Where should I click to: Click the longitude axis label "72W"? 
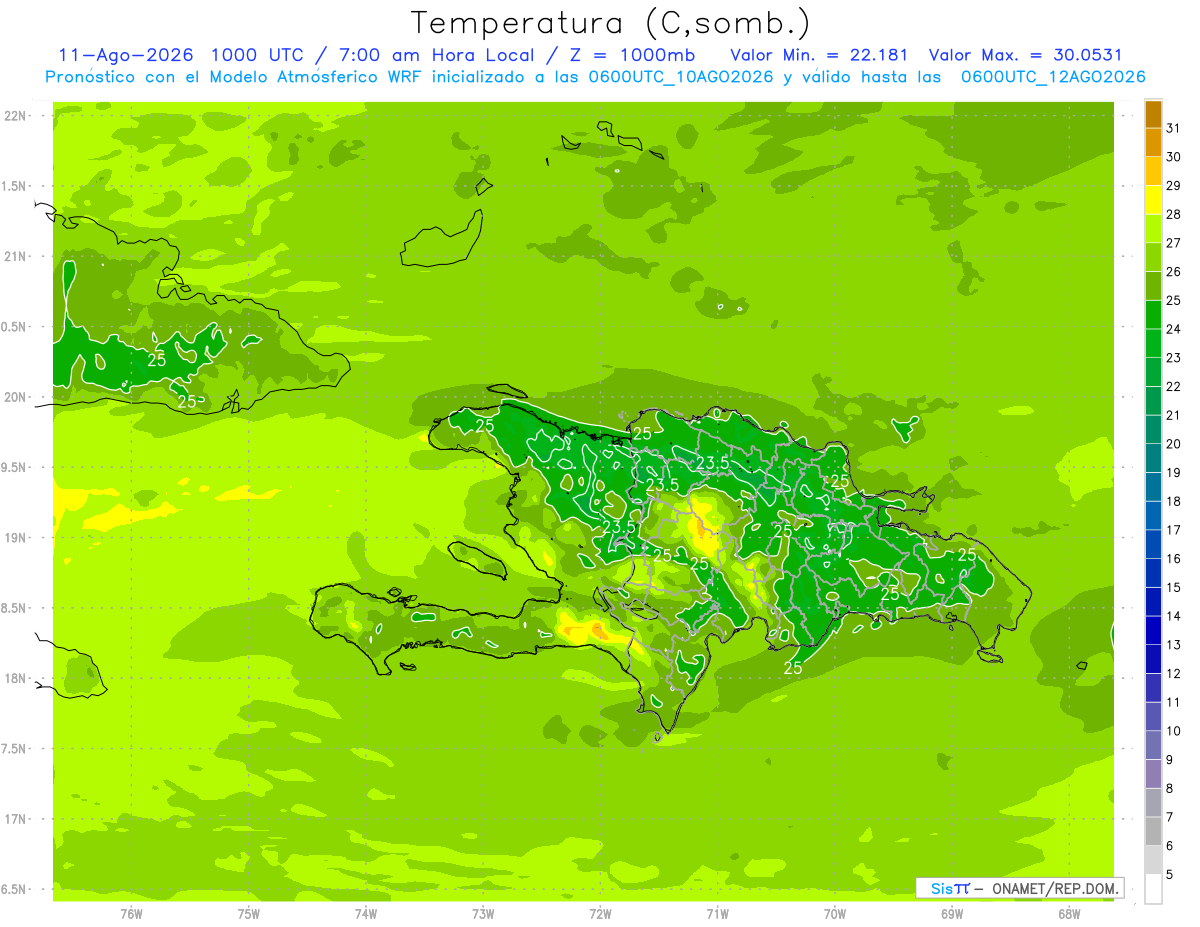[600, 914]
